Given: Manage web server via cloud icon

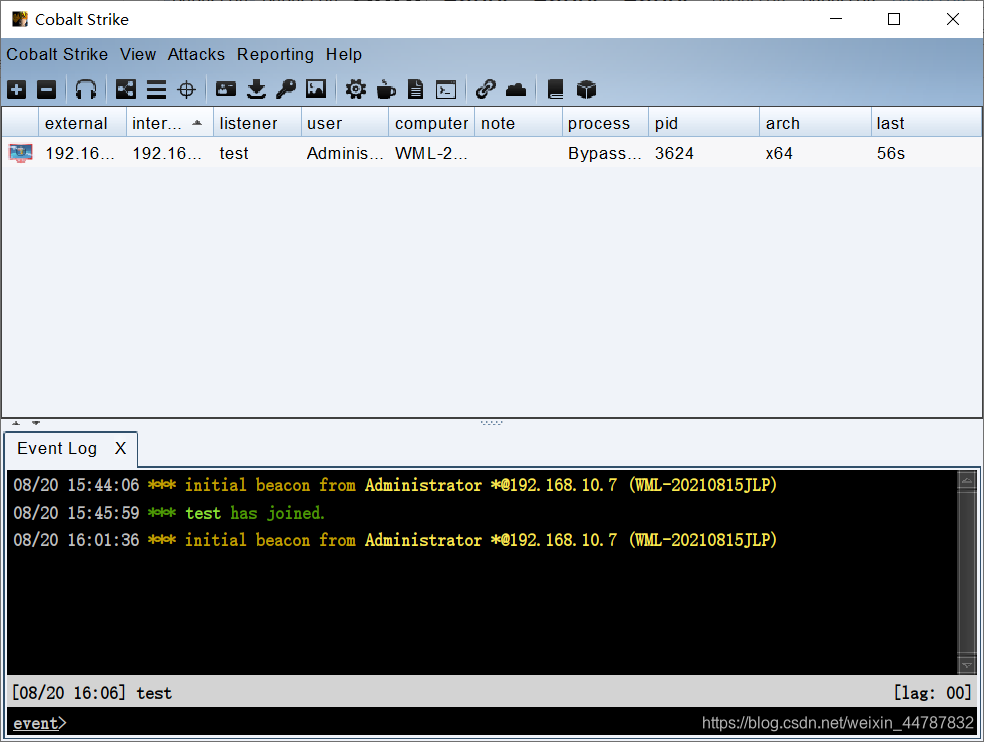Looking at the screenshot, I should pos(516,90).
